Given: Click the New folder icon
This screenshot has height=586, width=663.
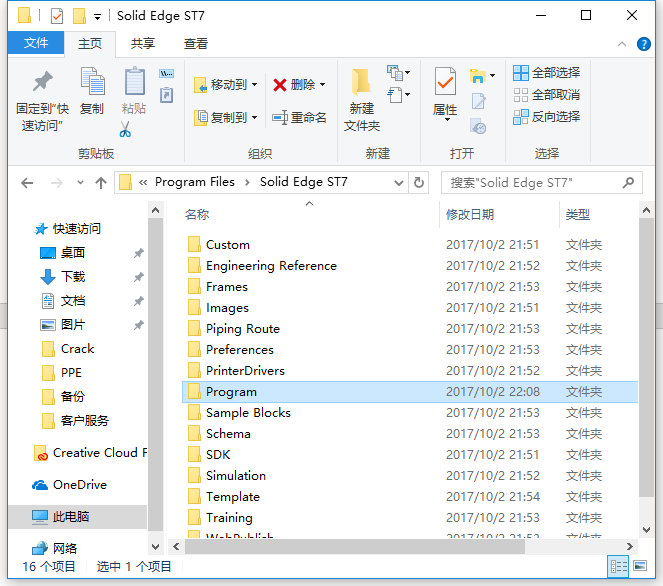Looking at the screenshot, I should [361, 82].
